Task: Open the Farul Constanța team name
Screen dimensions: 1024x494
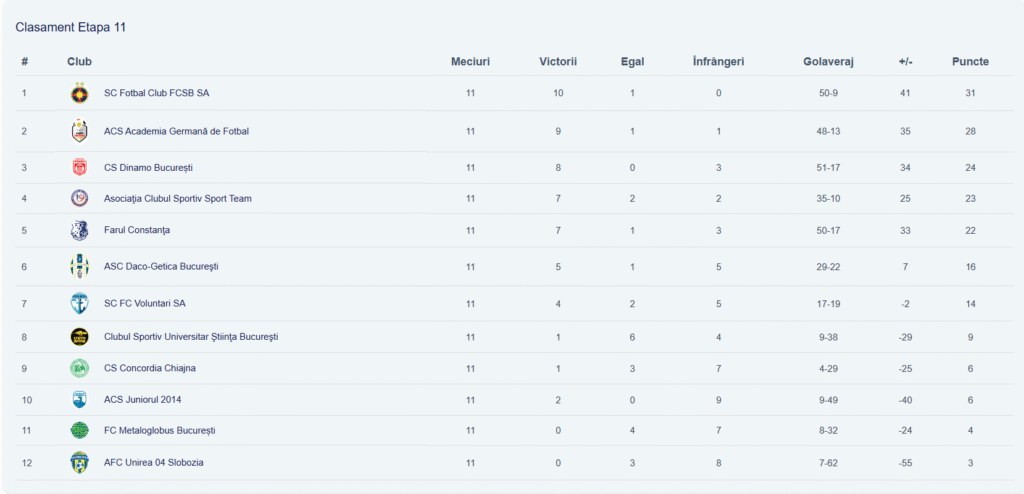Action: pos(137,231)
